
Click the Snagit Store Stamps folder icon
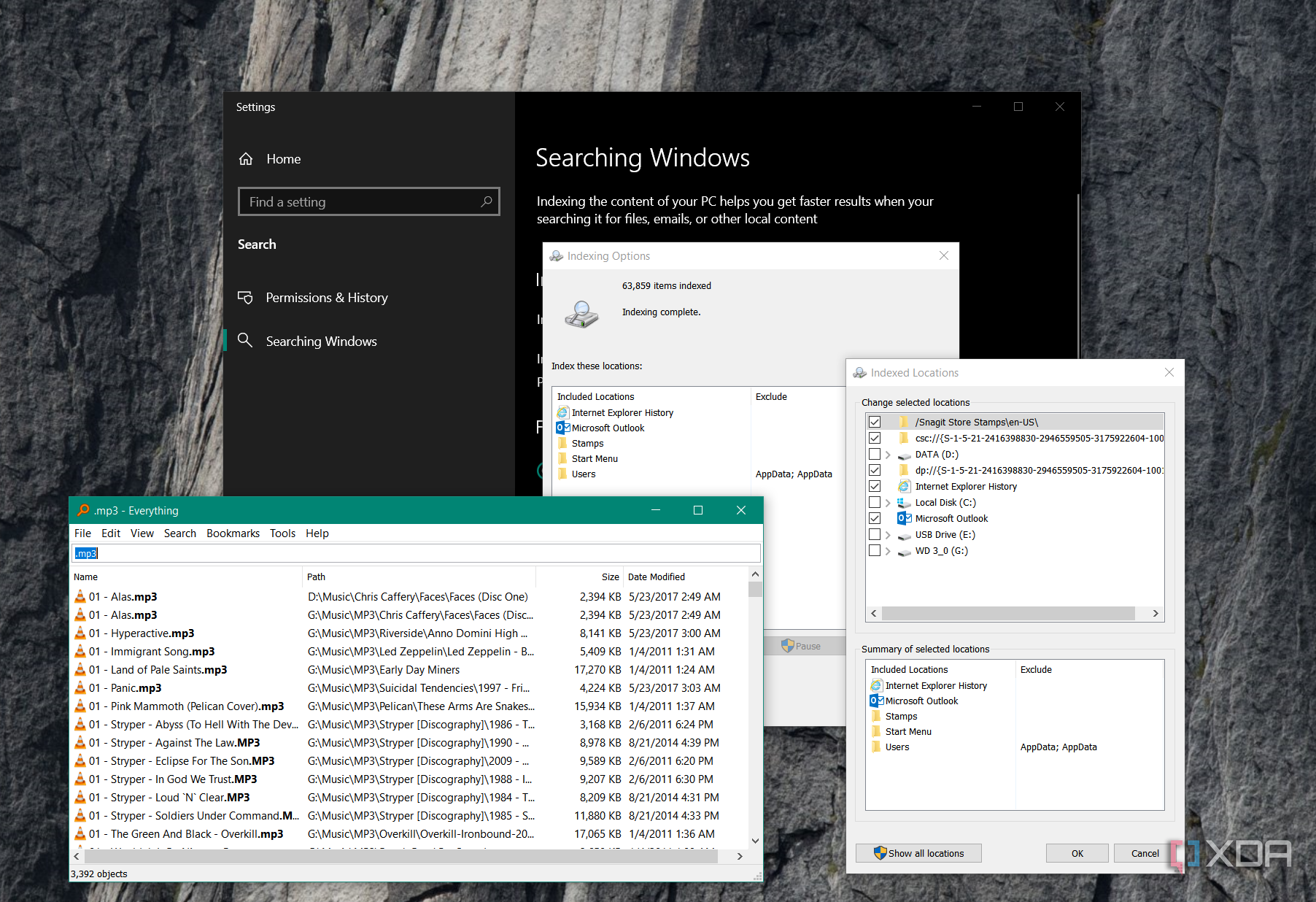coord(904,422)
